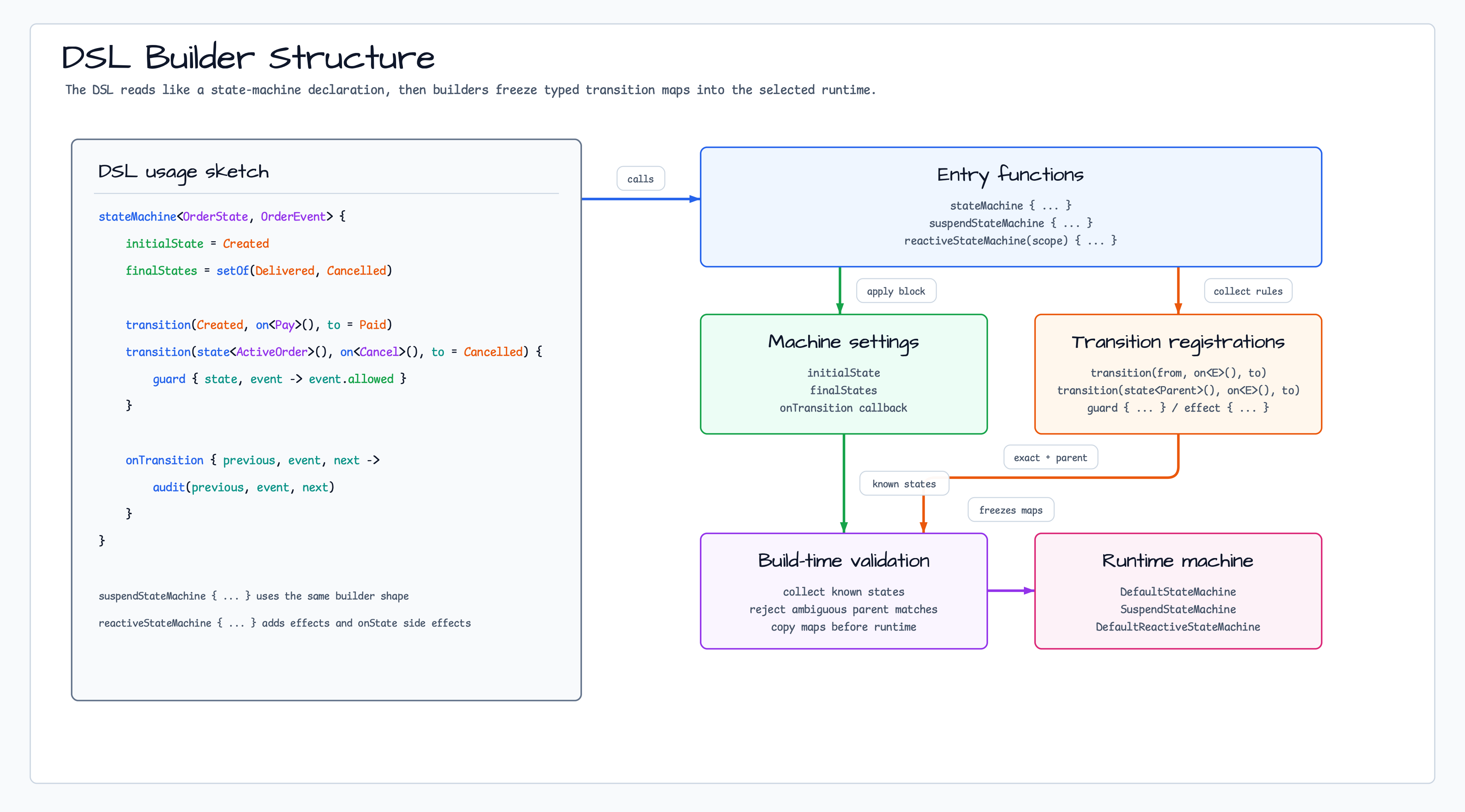
Task: Click the "calls" edge label
Action: pos(641,179)
